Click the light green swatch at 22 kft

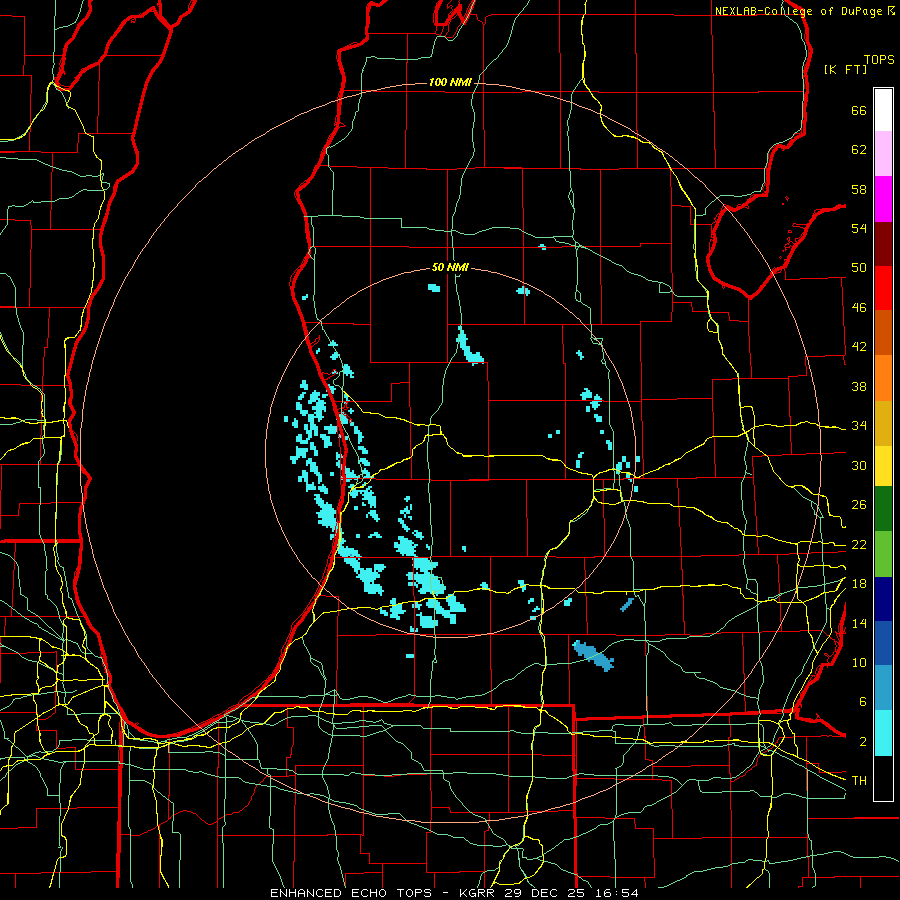point(883,554)
